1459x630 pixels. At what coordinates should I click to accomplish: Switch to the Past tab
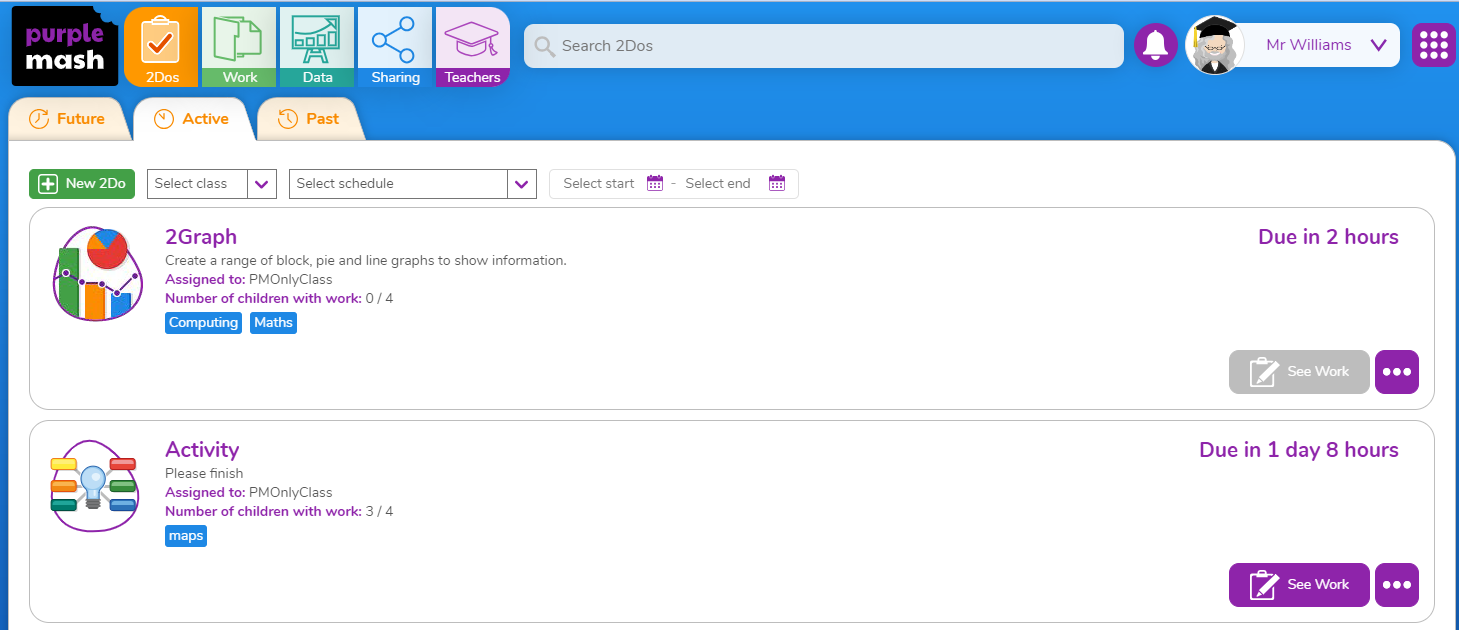click(x=309, y=119)
